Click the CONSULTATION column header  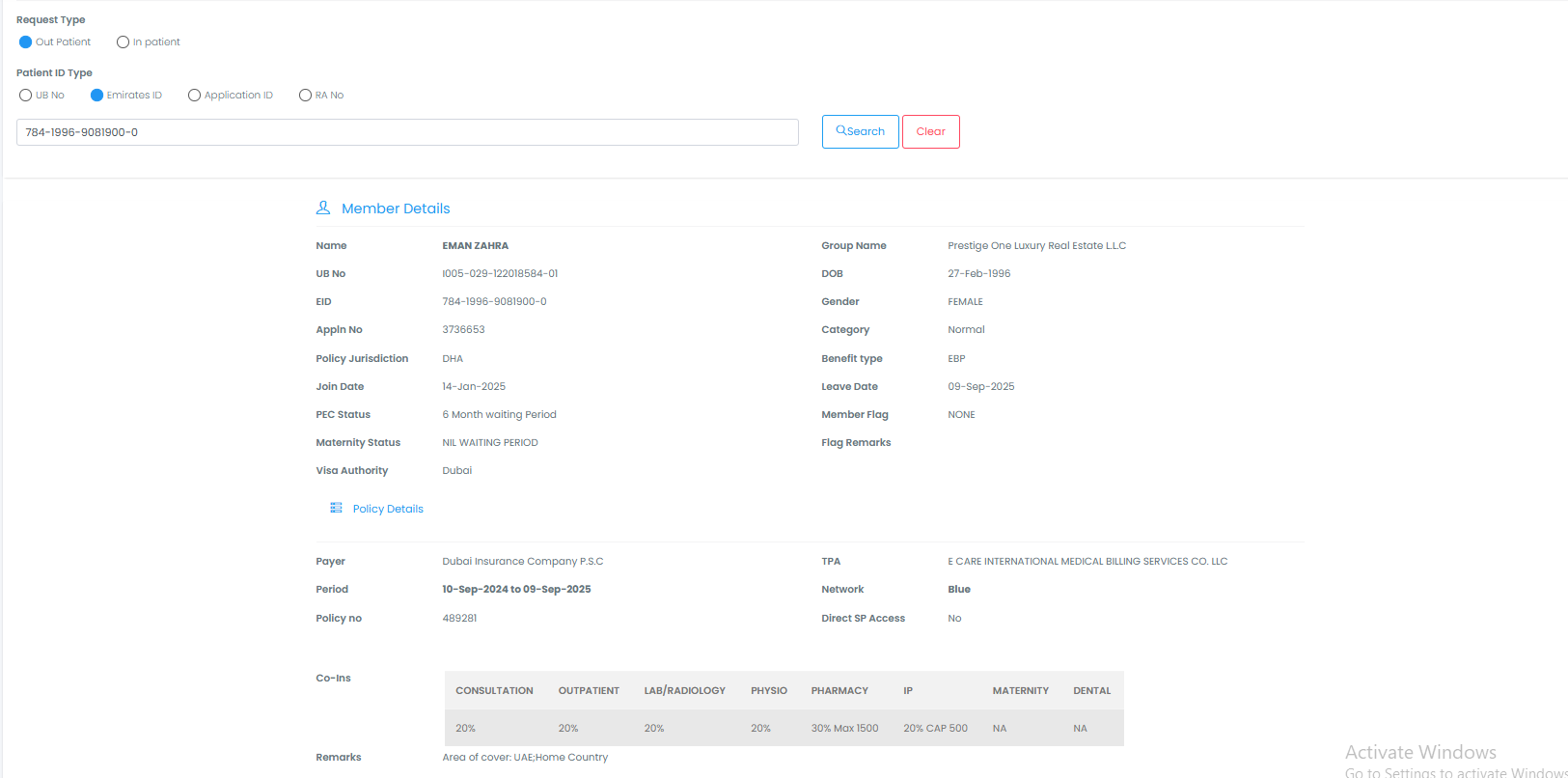coord(494,691)
